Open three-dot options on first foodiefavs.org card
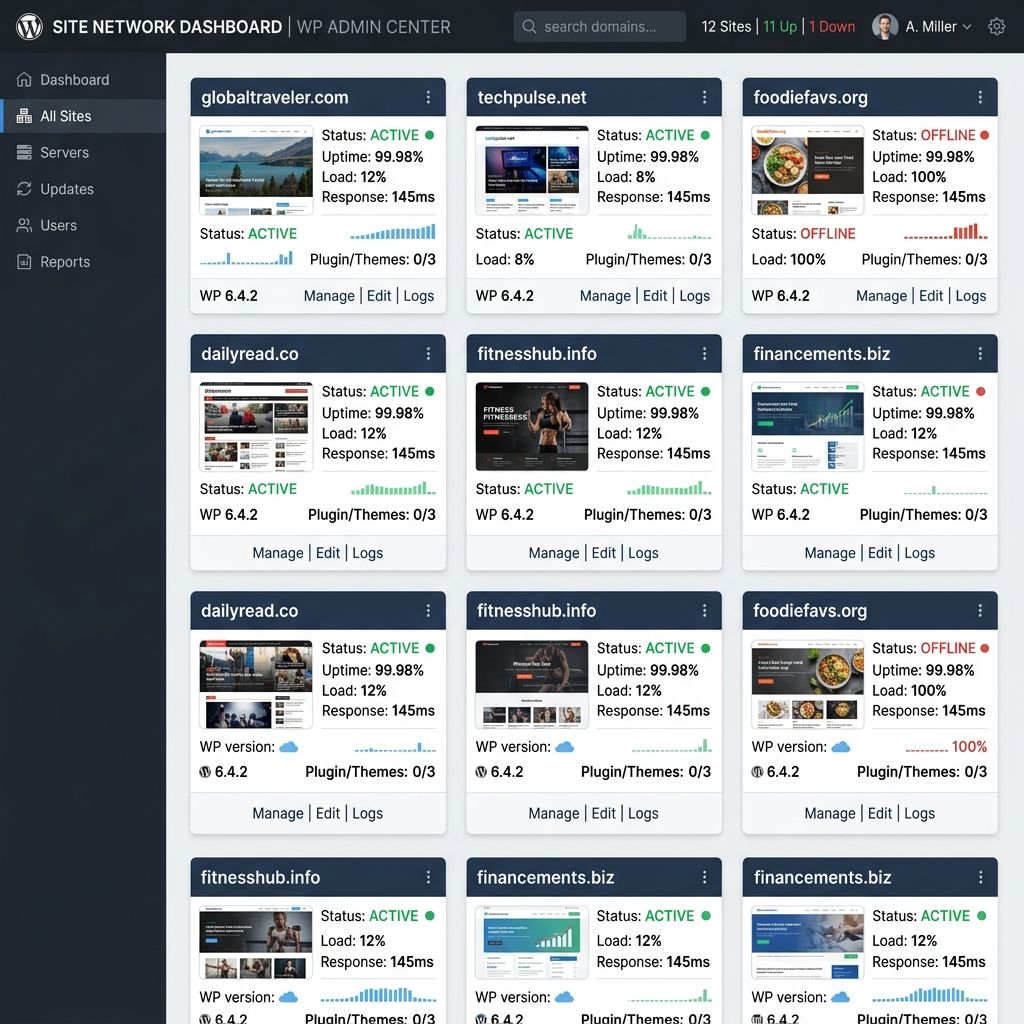Viewport: 1024px width, 1024px height. 980,97
